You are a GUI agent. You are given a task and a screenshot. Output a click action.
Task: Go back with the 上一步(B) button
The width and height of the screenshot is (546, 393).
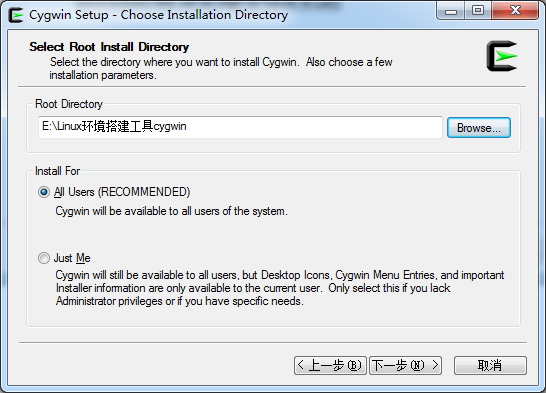pos(330,365)
